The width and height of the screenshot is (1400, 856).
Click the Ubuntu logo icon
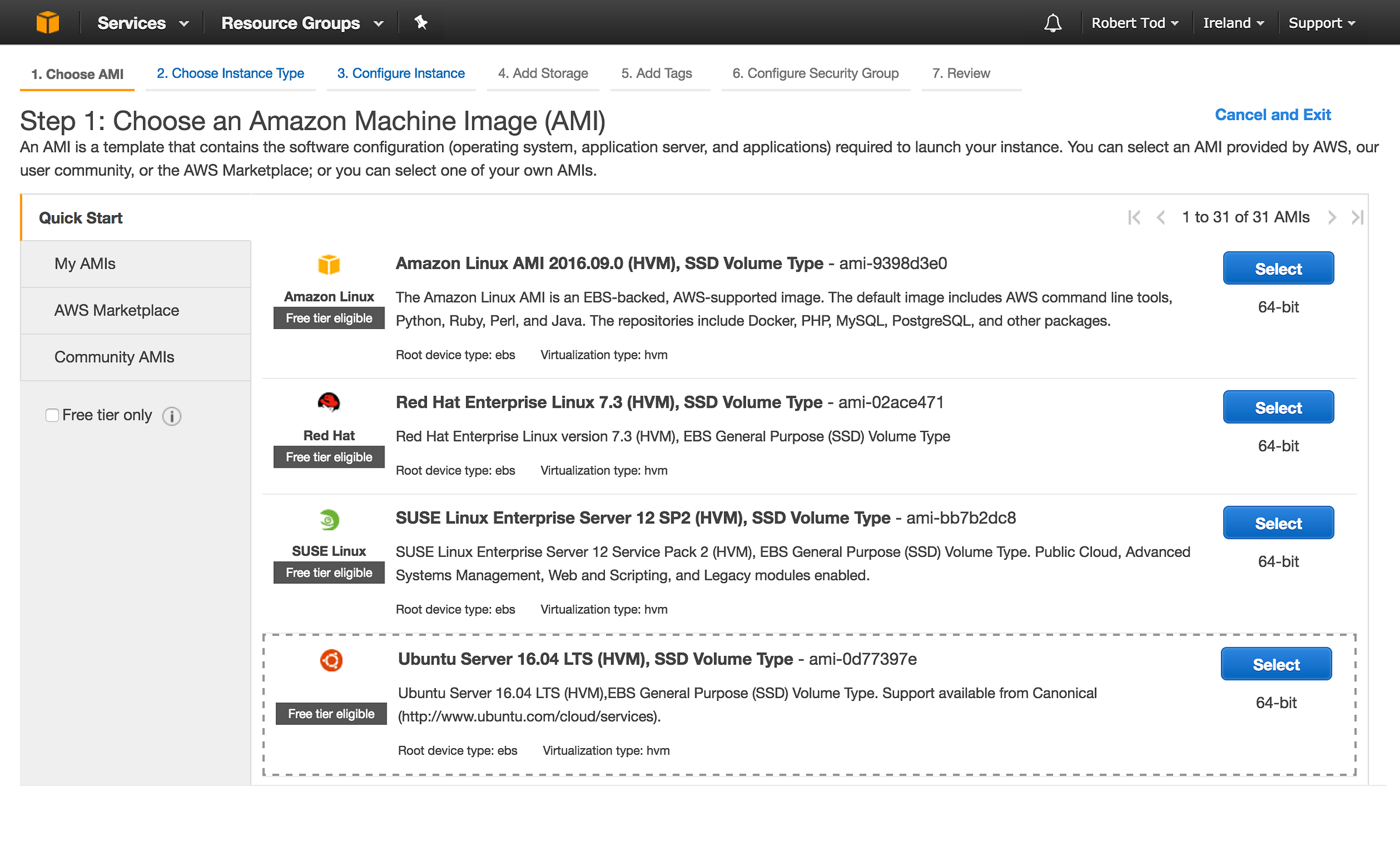pos(331,660)
